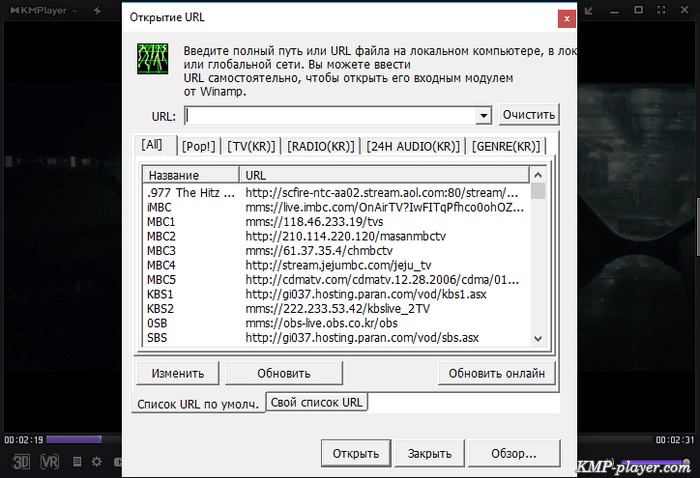Browse files with Обзор... button
700x478 pixels.
(x=514, y=453)
